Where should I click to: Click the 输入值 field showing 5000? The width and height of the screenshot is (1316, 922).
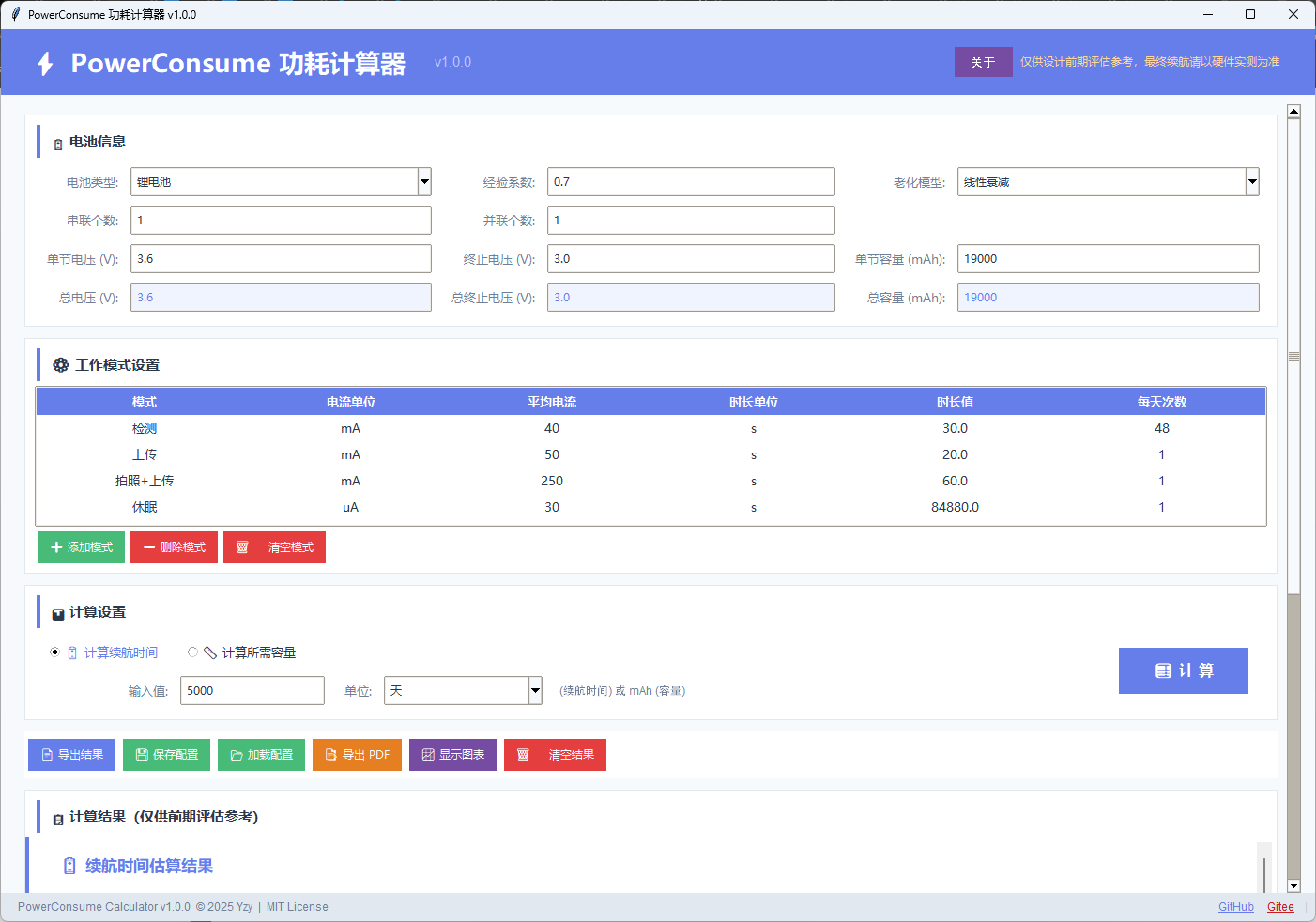pyautogui.click(x=252, y=690)
